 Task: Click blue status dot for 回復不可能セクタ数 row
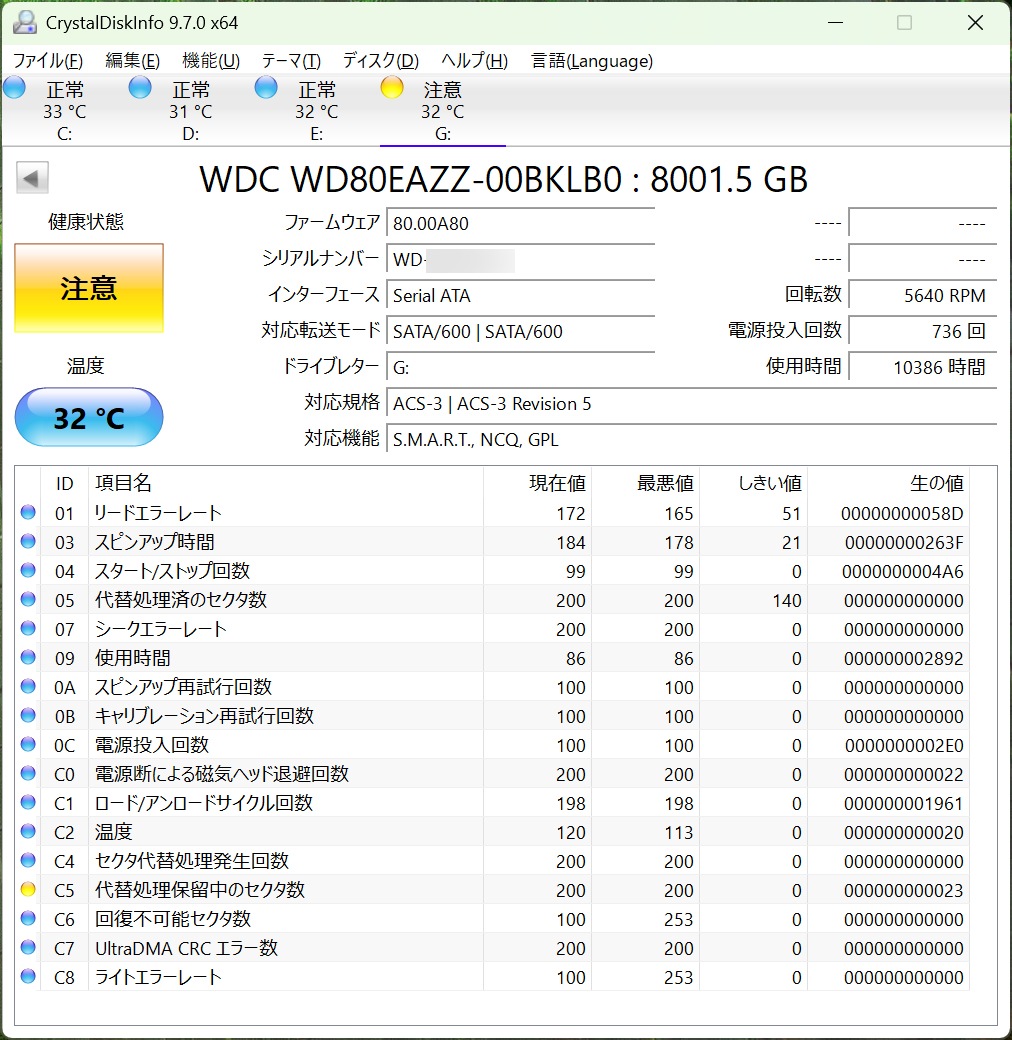click(x=28, y=918)
